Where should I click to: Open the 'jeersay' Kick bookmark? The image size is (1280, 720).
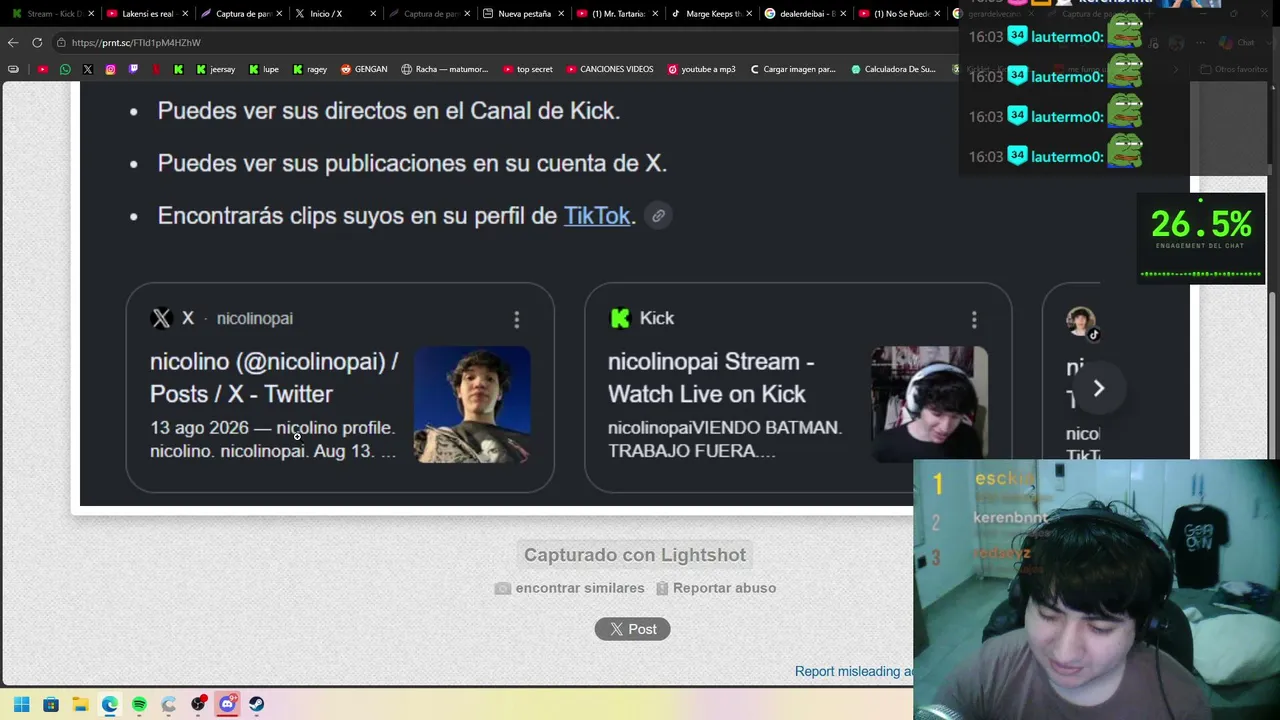coord(216,69)
